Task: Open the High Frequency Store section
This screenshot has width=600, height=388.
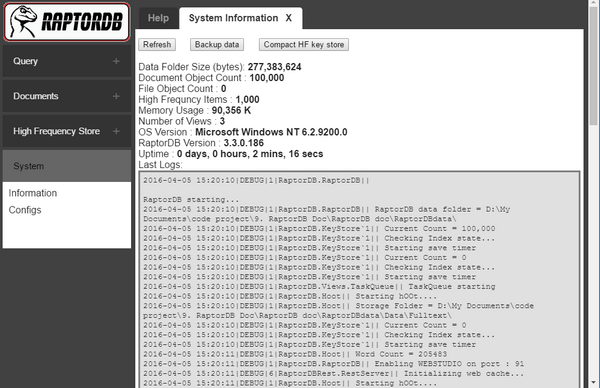Action: [67, 131]
